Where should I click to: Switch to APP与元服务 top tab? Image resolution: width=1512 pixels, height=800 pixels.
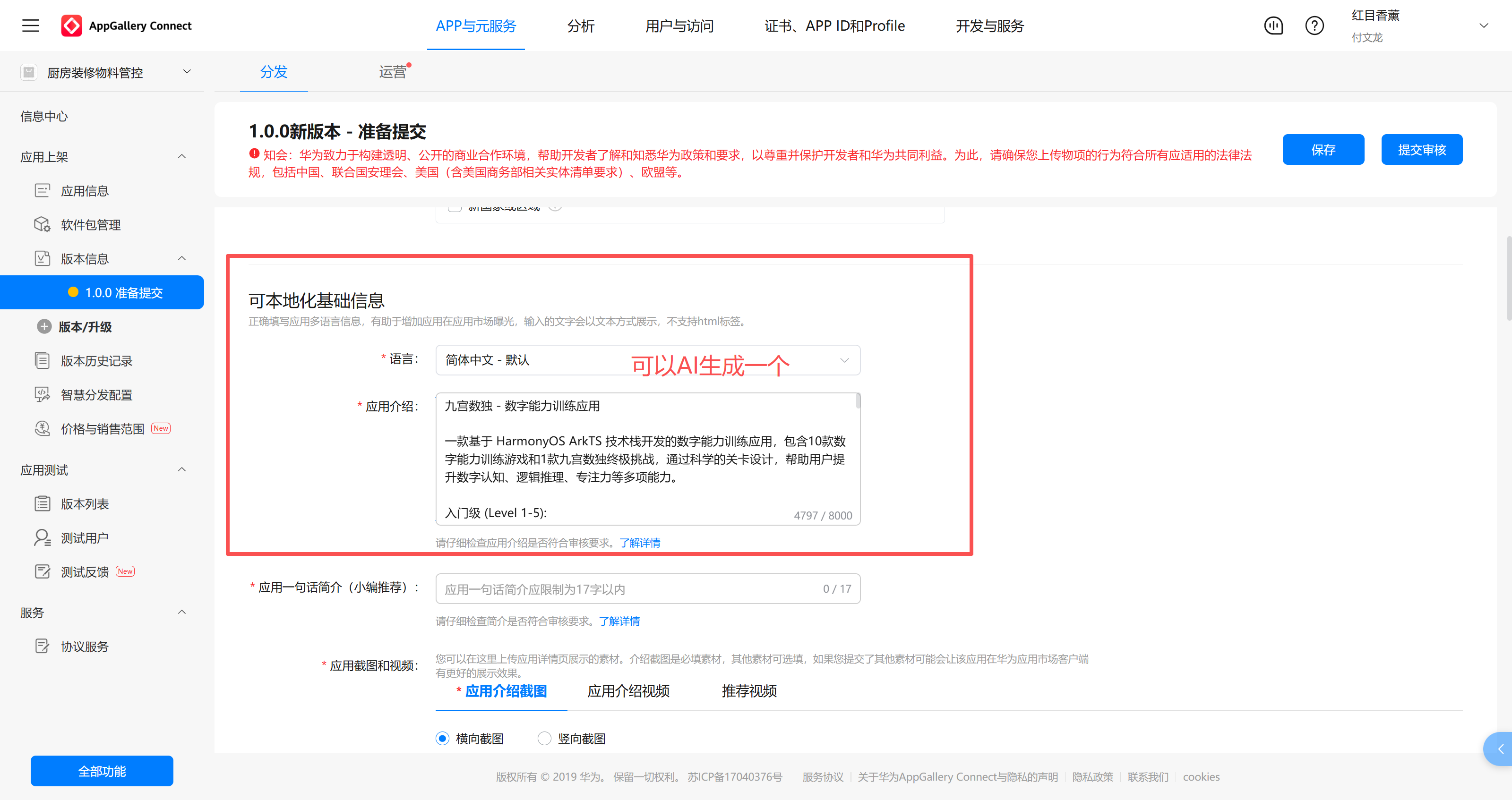[x=475, y=26]
